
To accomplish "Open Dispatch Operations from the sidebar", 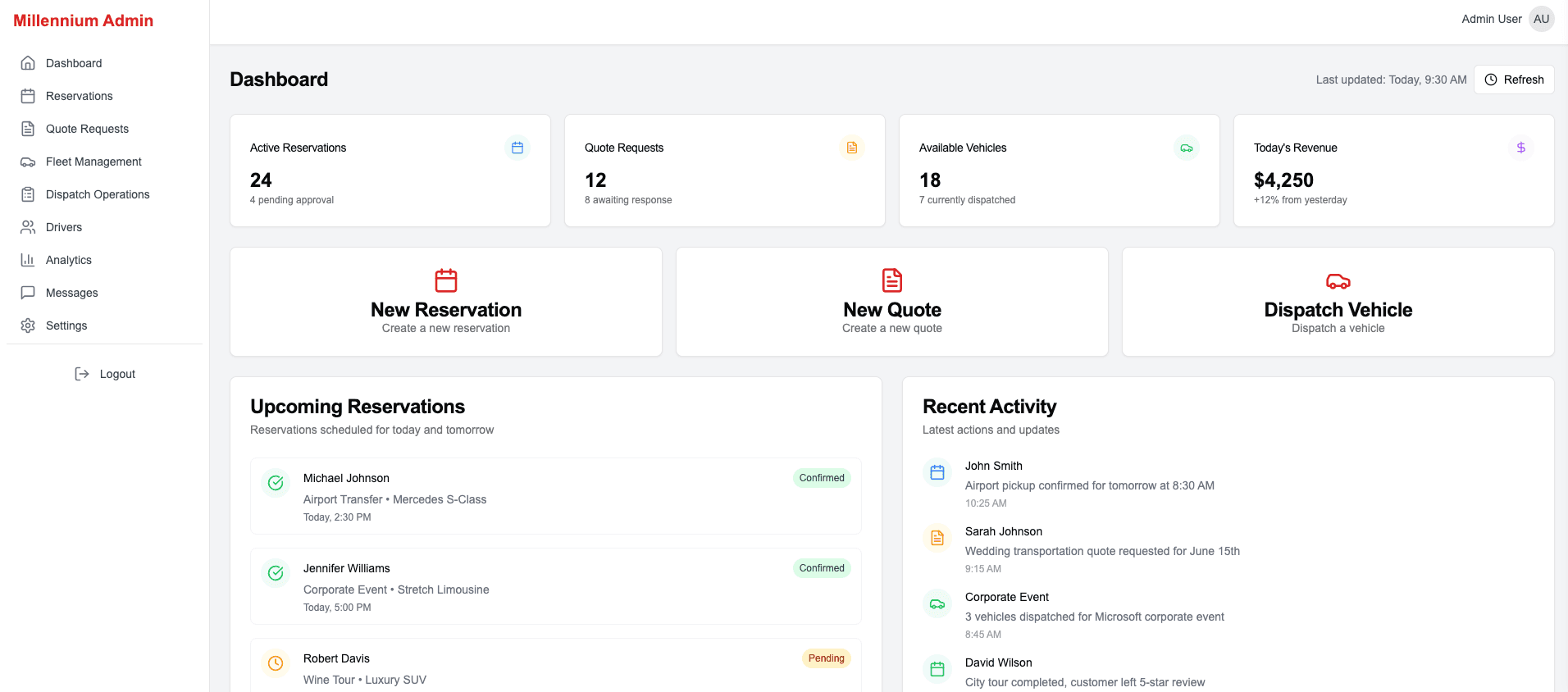I will (98, 194).
